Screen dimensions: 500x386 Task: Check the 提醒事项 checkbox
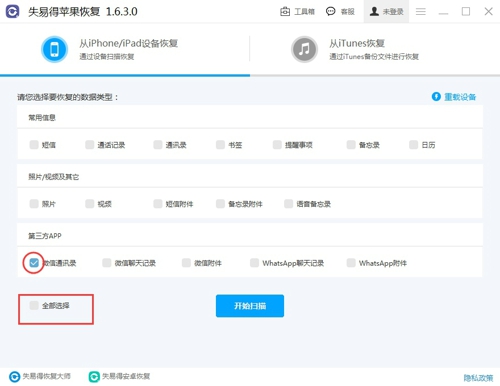(277, 145)
